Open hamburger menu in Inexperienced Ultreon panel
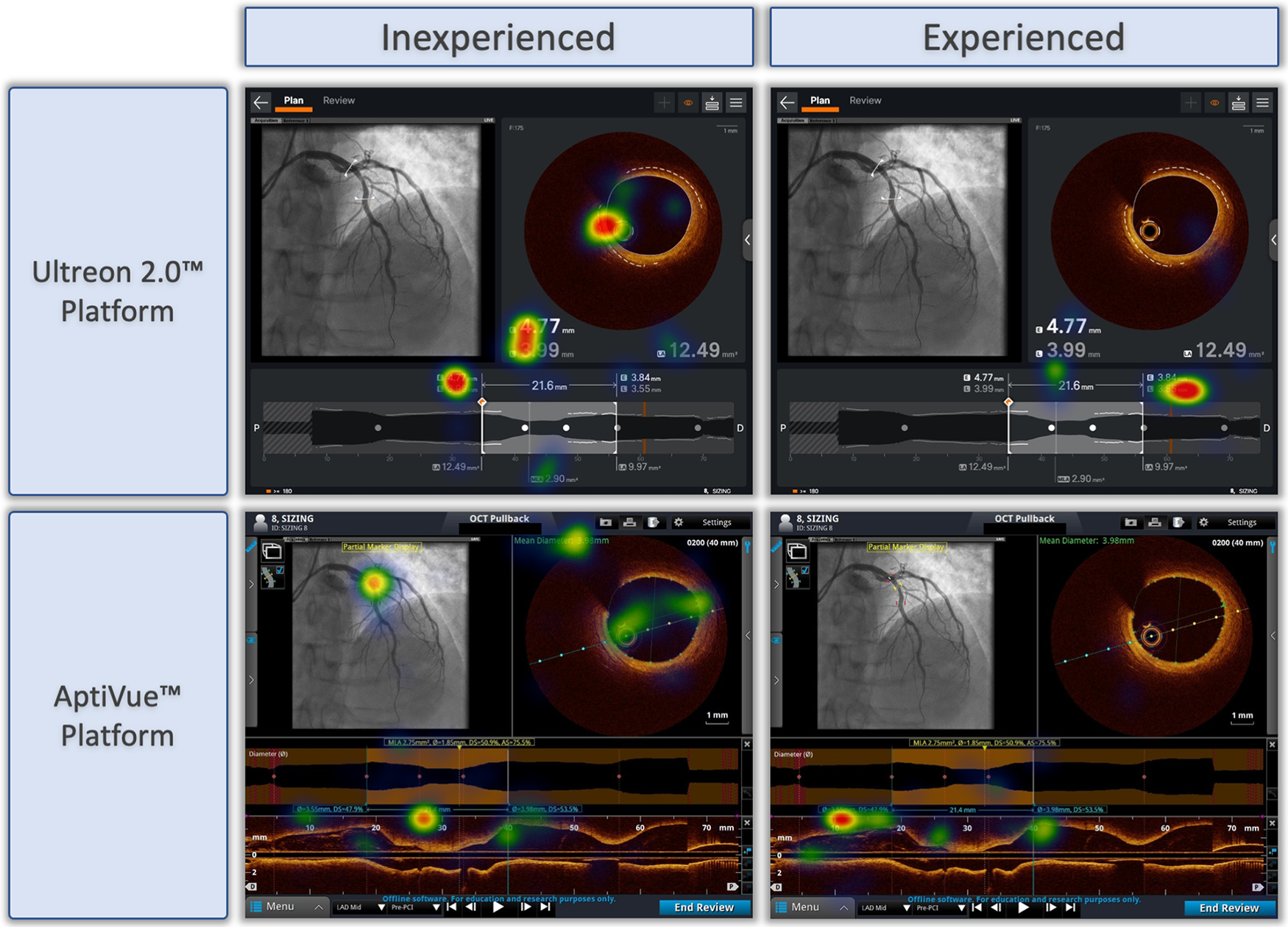This screenshot has height=927, width=1288. pos(735,103)
